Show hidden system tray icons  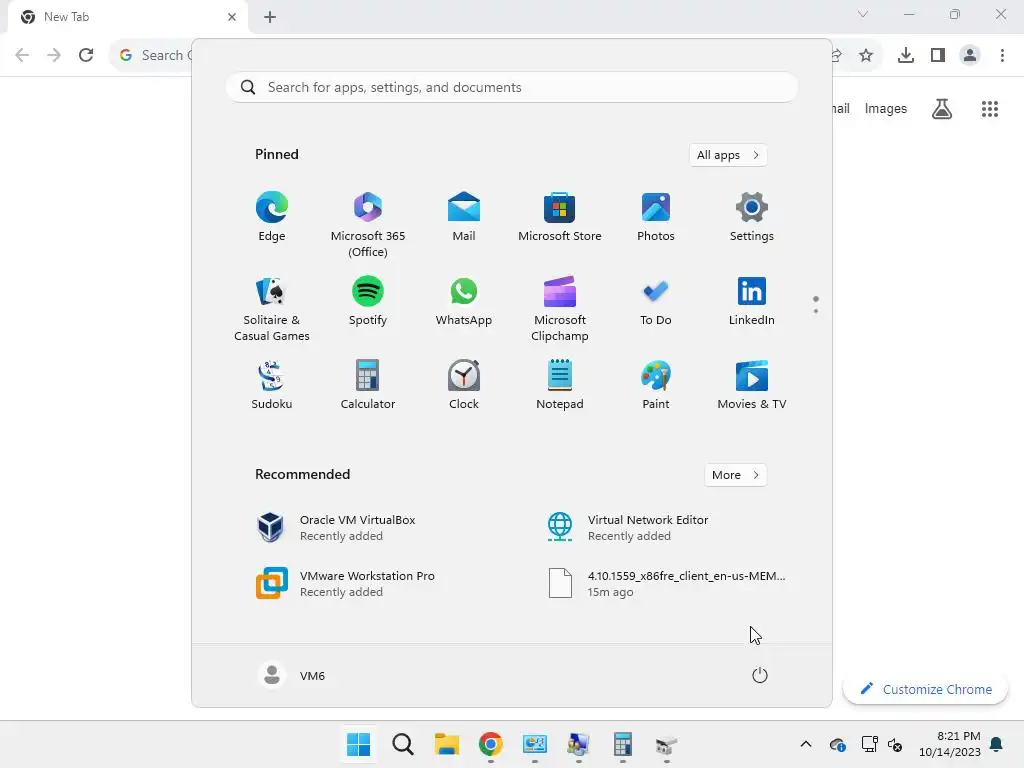tap(806, 744)
